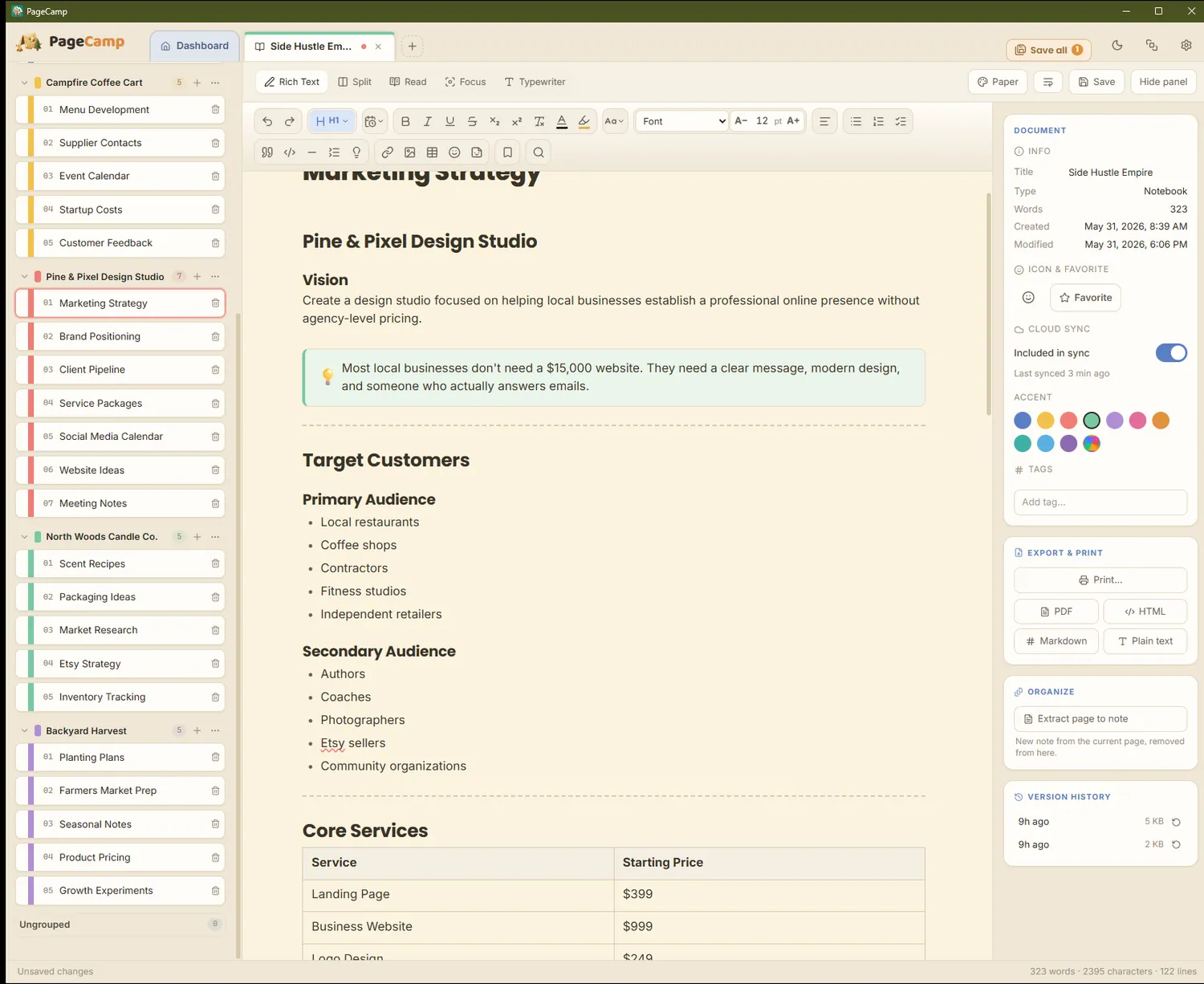Open the H1 heading style dropdown
This screenshot has width=1204, height=984.
point(332,121)
